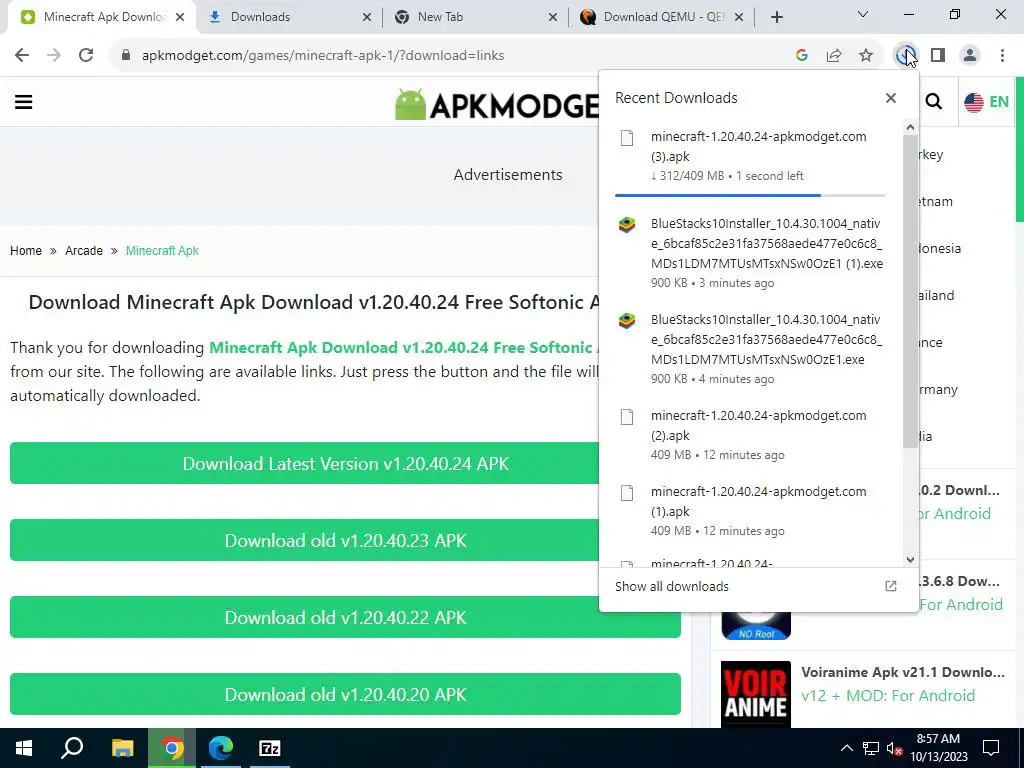Click file icon of minecraft (1).apk

point(627,492)
